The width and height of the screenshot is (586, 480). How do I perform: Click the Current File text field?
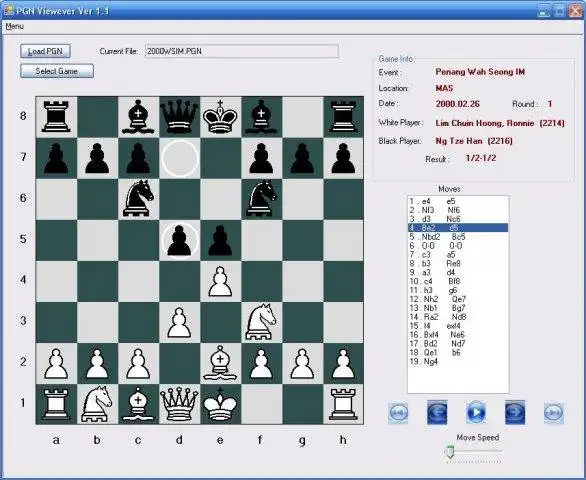242,51
